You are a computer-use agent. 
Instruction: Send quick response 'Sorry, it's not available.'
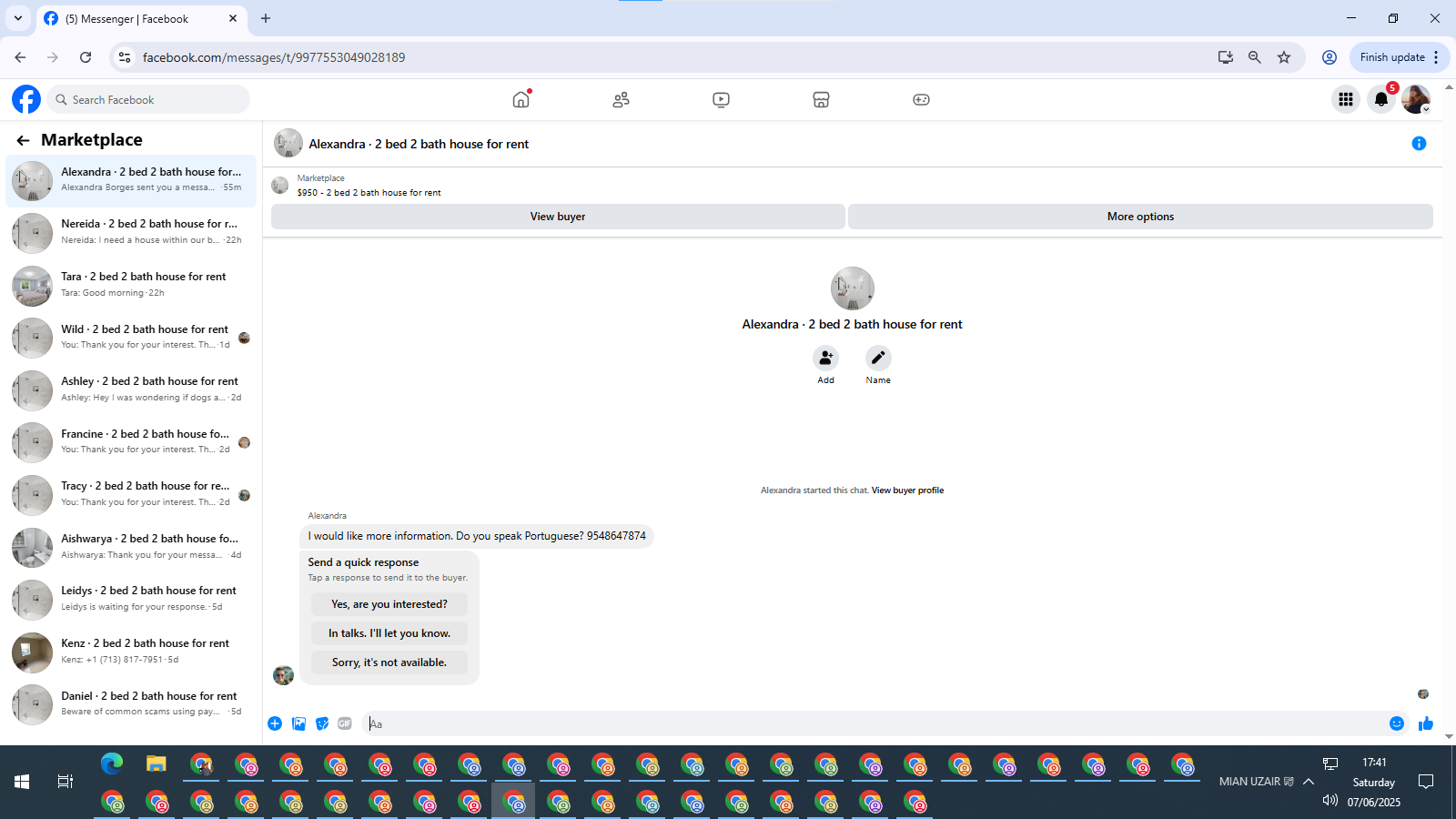click(389, 662)
